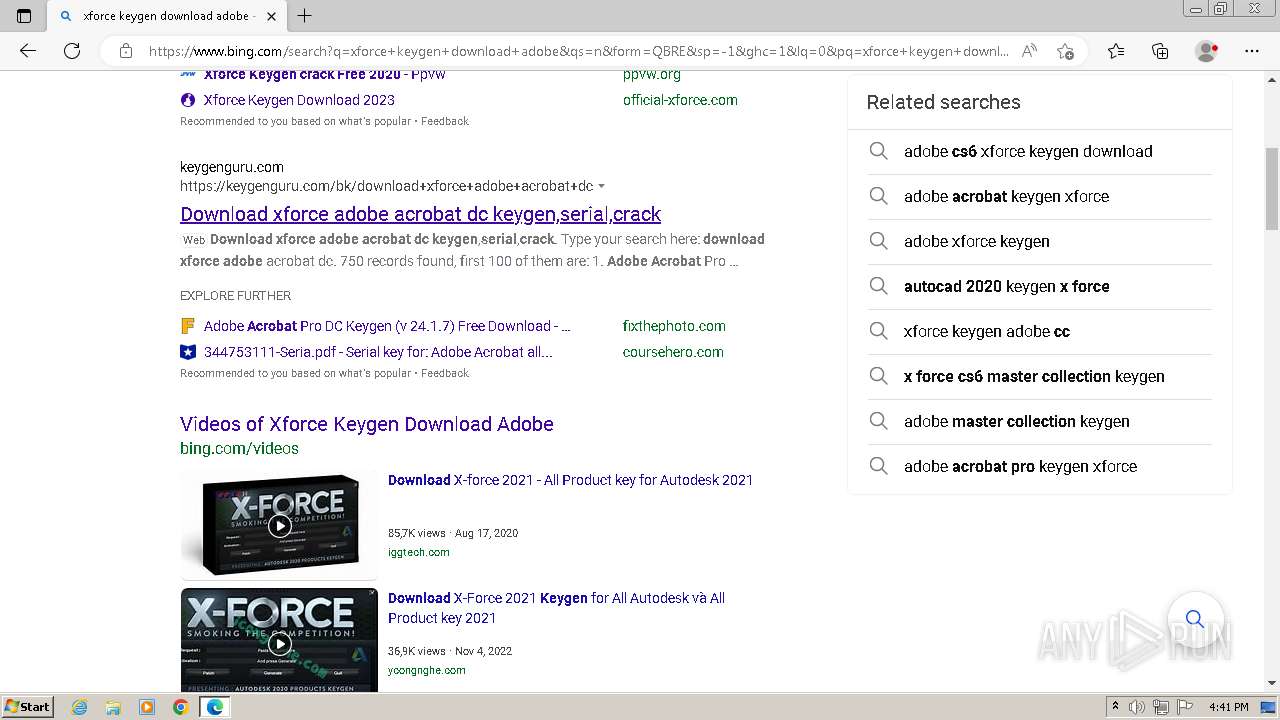Open the tab actions menu icon
Image resolution: width=1280 pixels, height=720 pixels.
(x=24, y=16)
